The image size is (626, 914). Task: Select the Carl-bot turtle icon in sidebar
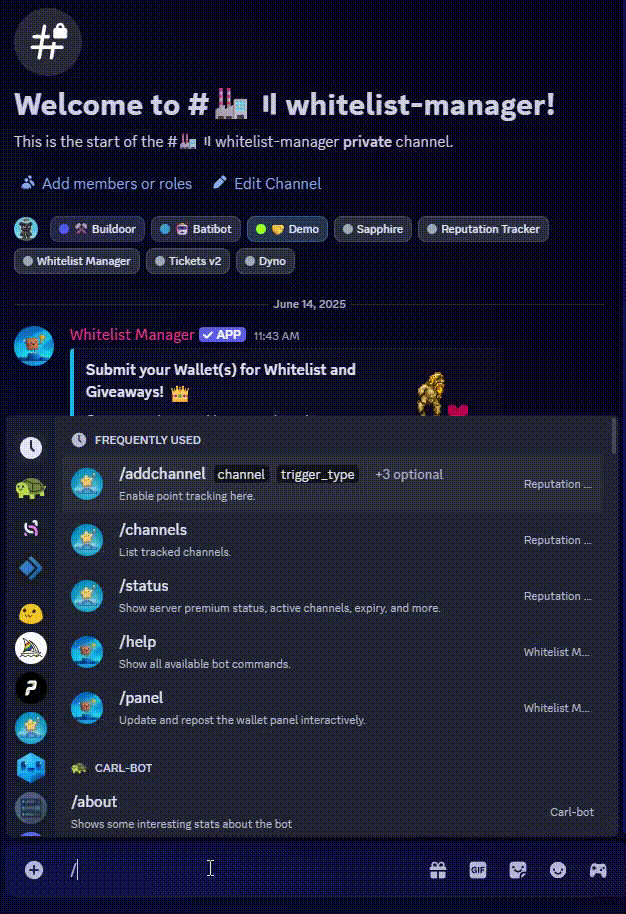coord(31,488)
